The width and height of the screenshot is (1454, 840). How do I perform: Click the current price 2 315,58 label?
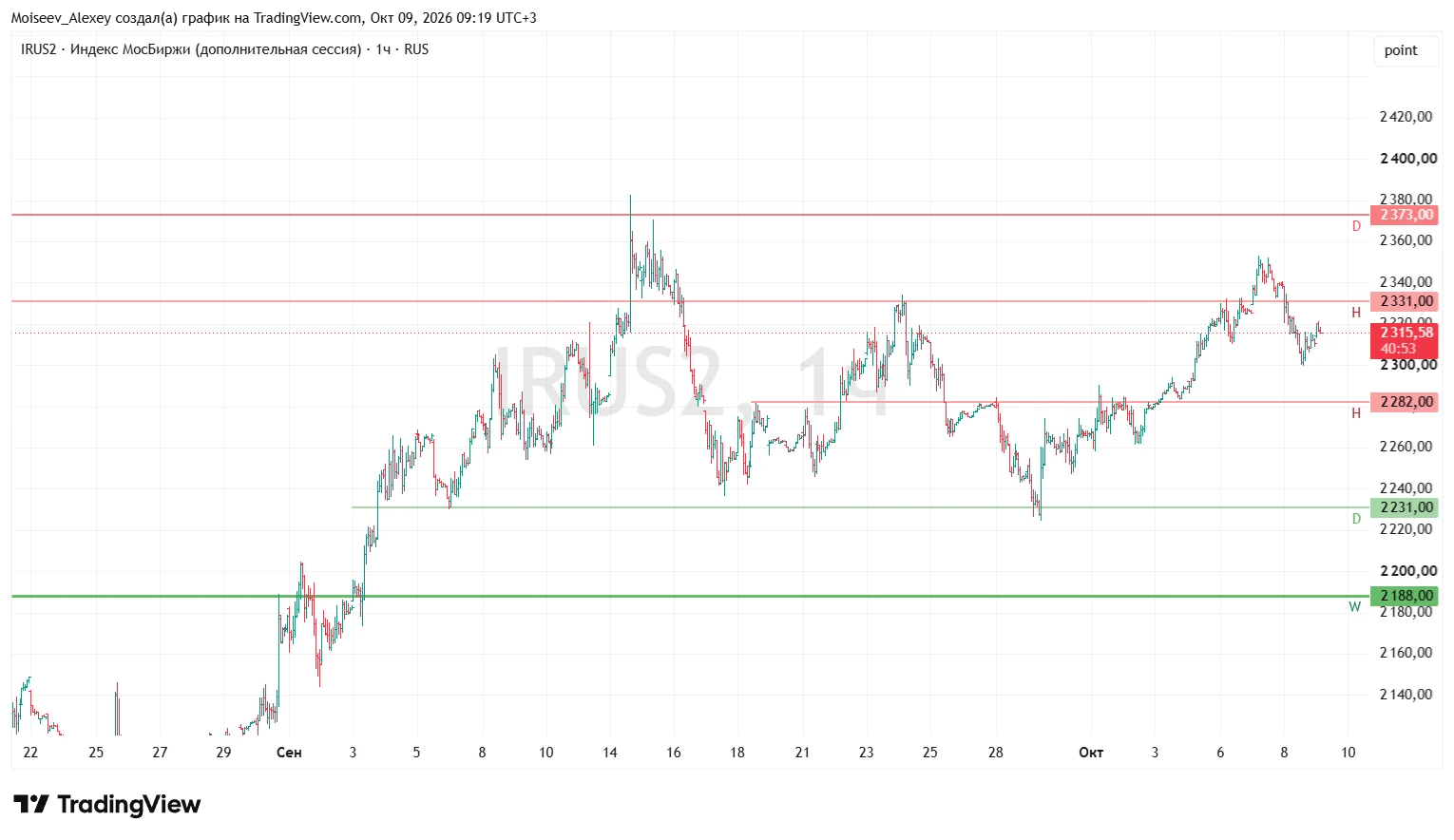pos(1405,340)
